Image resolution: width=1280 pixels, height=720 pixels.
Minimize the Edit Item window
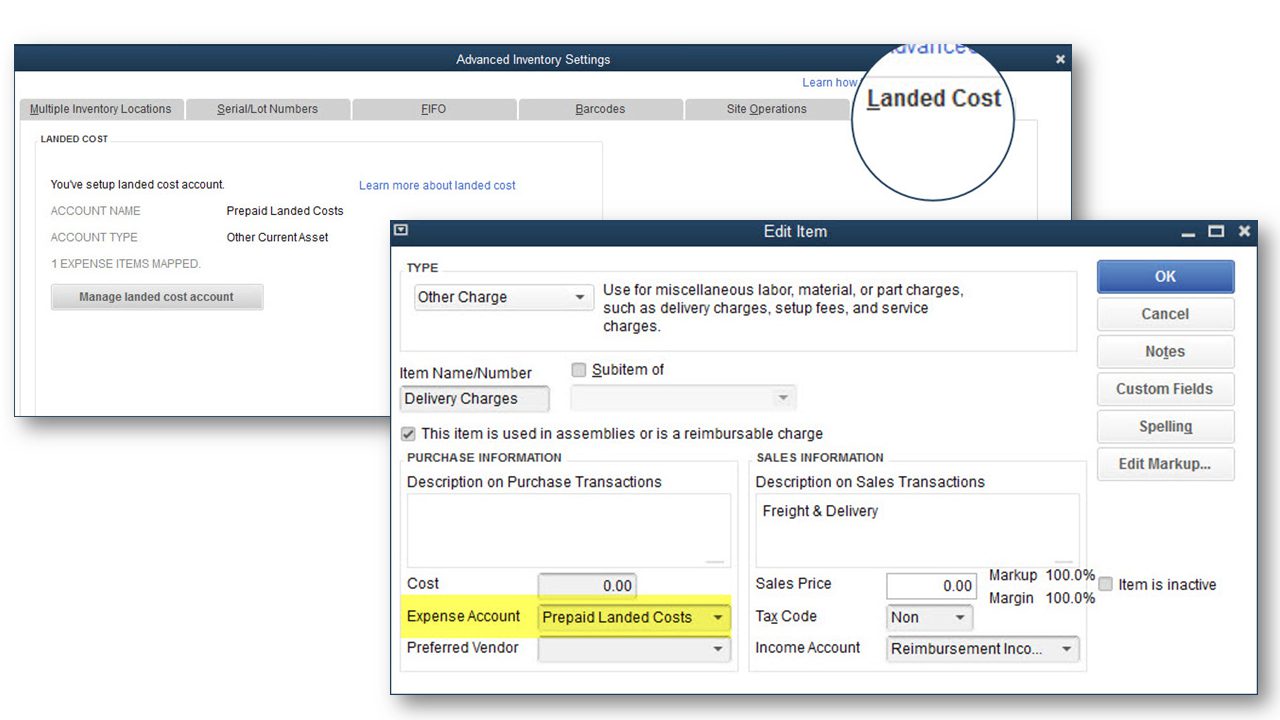[1188, 232]
